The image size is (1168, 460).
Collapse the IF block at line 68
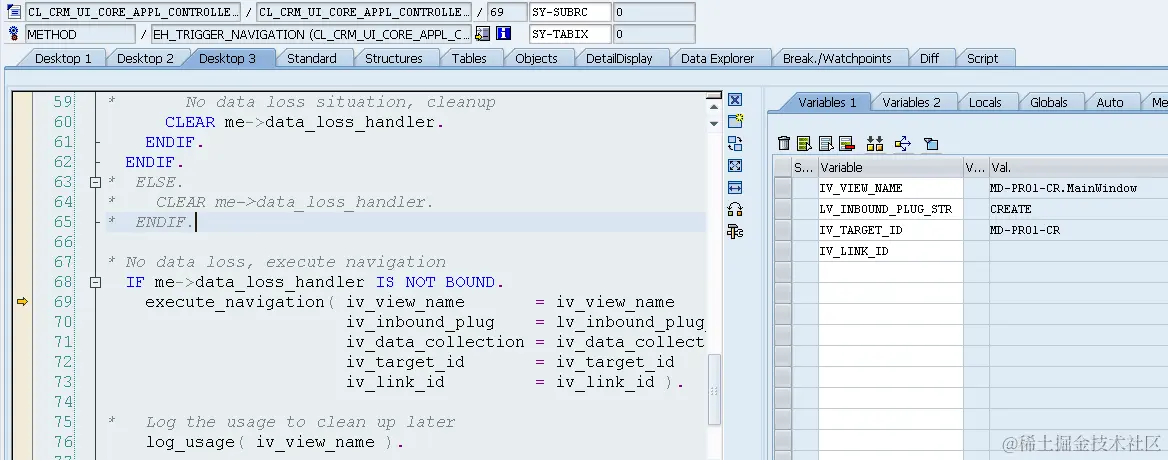click(95, 282)
